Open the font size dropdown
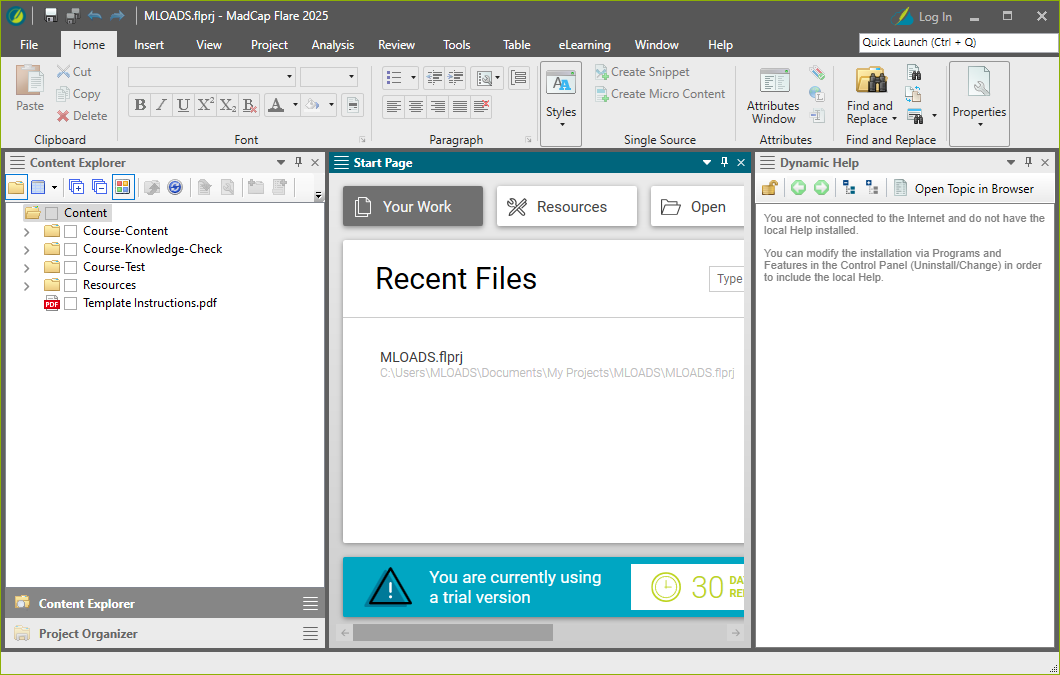This screenshot has height=675, width=1060. (352, 76)
